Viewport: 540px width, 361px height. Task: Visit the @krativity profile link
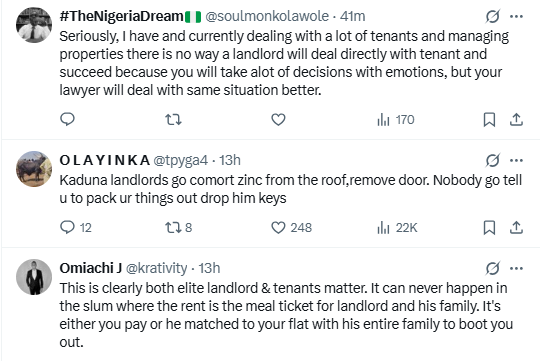pyautogui.click(x=156, y=268)
